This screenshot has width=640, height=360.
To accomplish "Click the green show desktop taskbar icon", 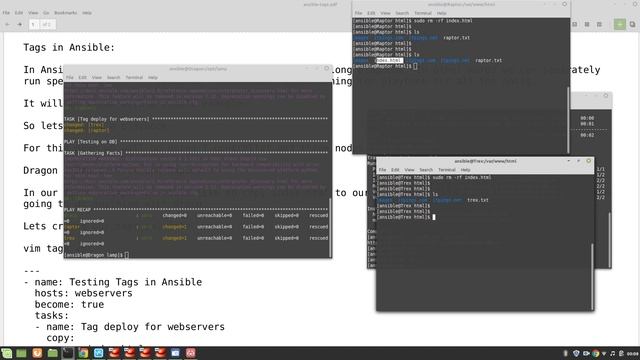I will (x=21, y=353).
